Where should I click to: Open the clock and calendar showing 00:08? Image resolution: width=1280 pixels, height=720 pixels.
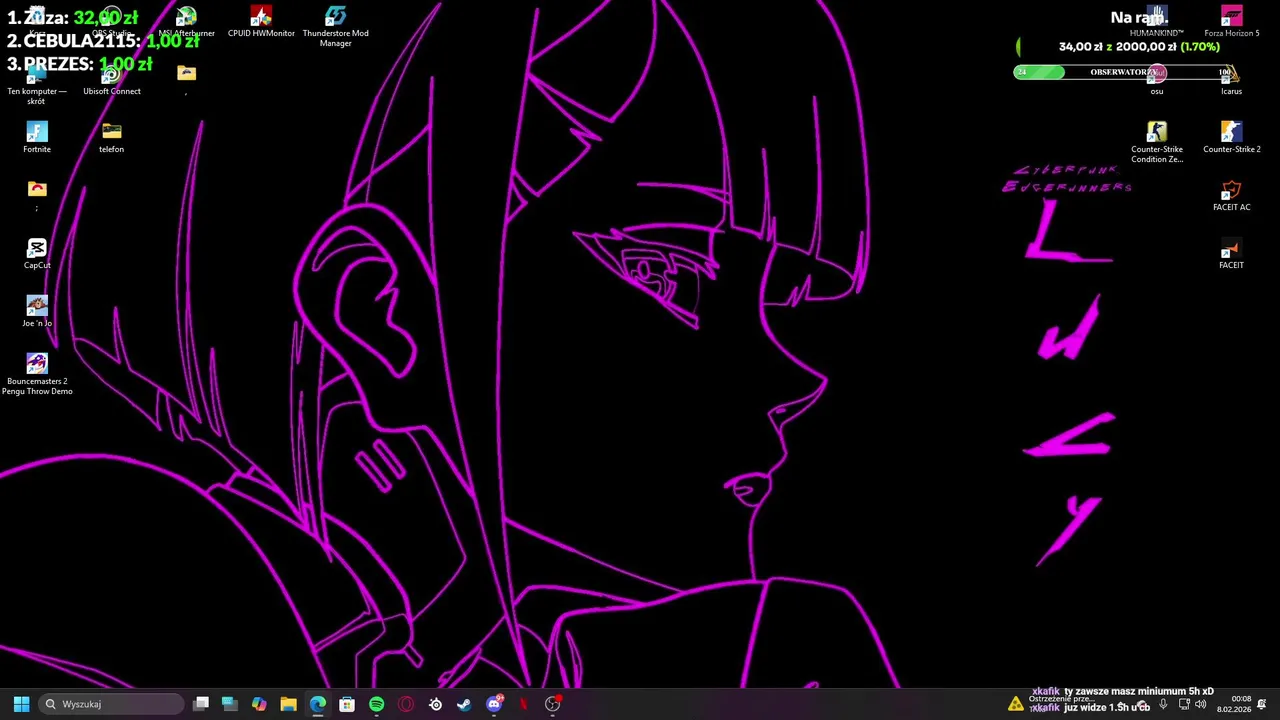(x=1234, y=704)
